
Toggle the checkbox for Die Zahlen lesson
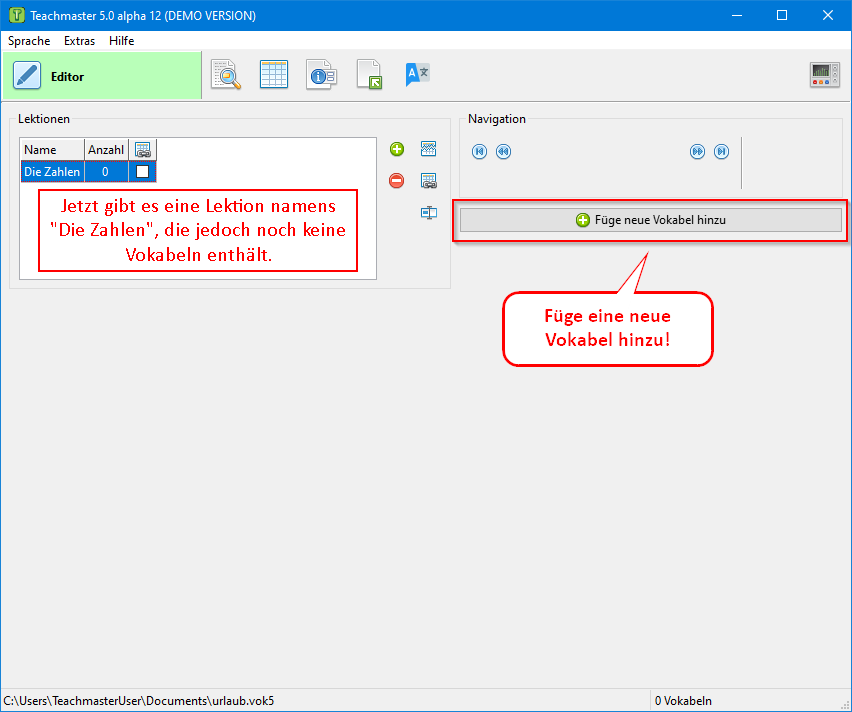(x=142, y=172)
